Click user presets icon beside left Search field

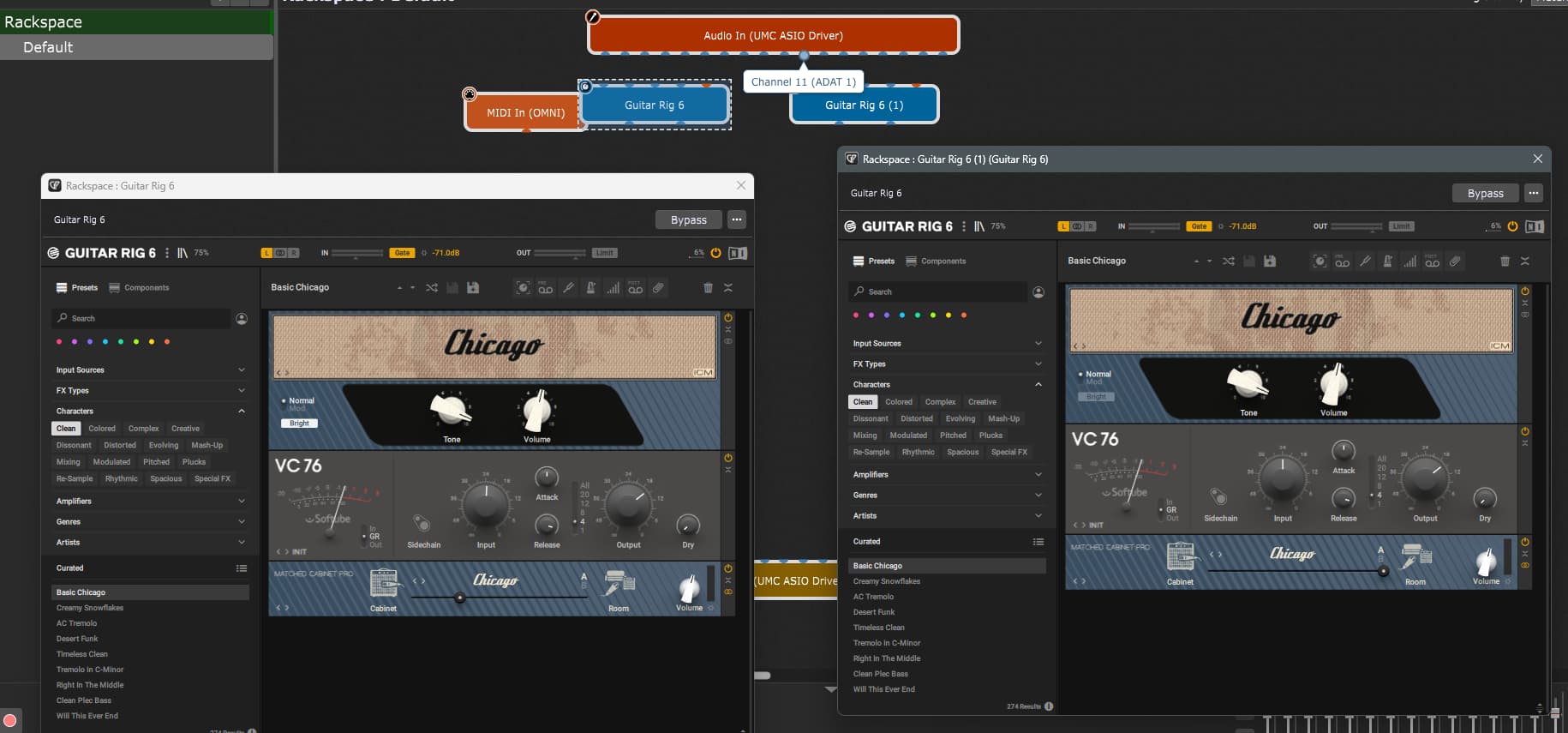point(242,319)
